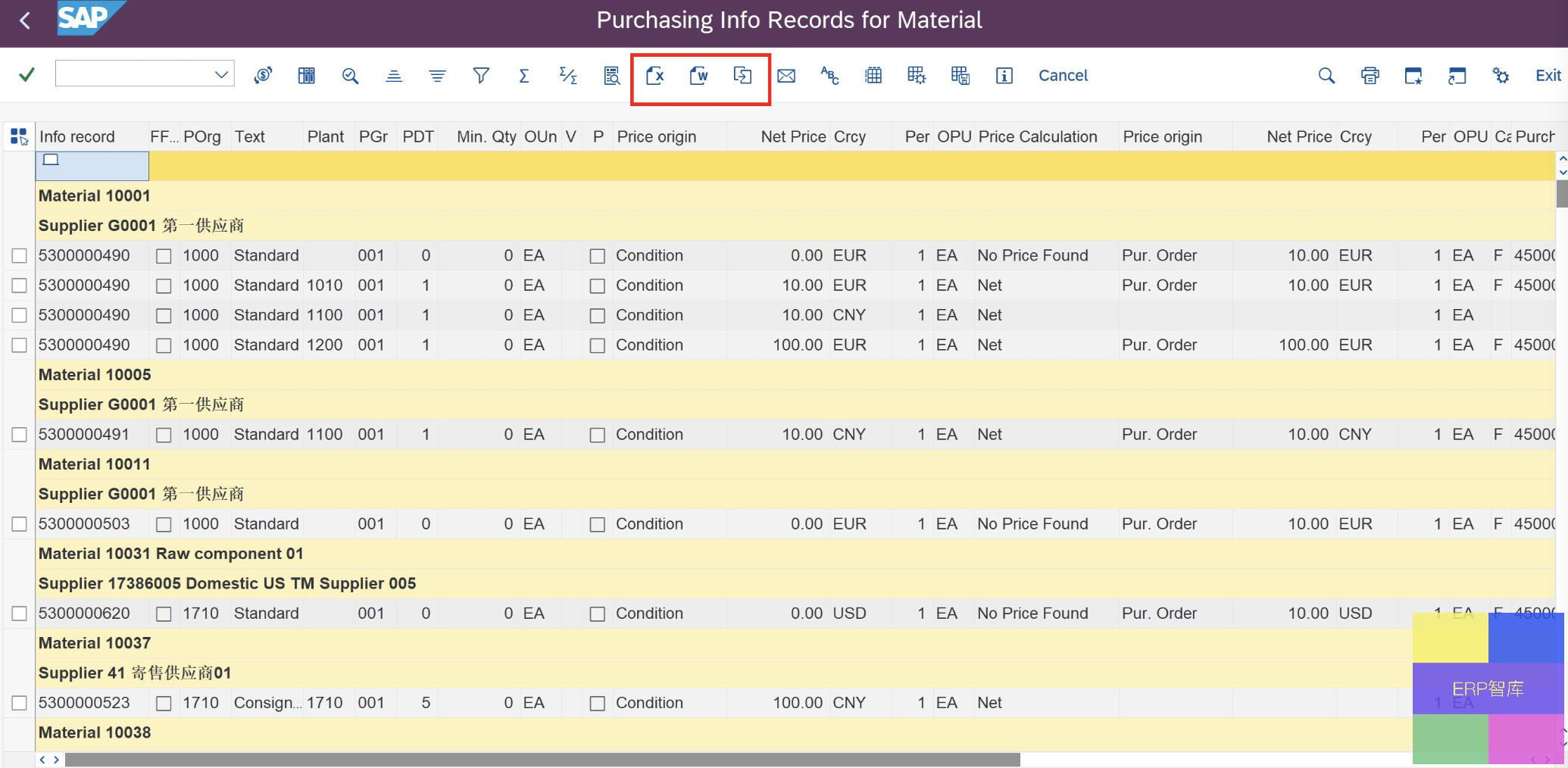Screen dimensions: 1568x768
Task: Send list by mail
Action: (x=786, y=76)
